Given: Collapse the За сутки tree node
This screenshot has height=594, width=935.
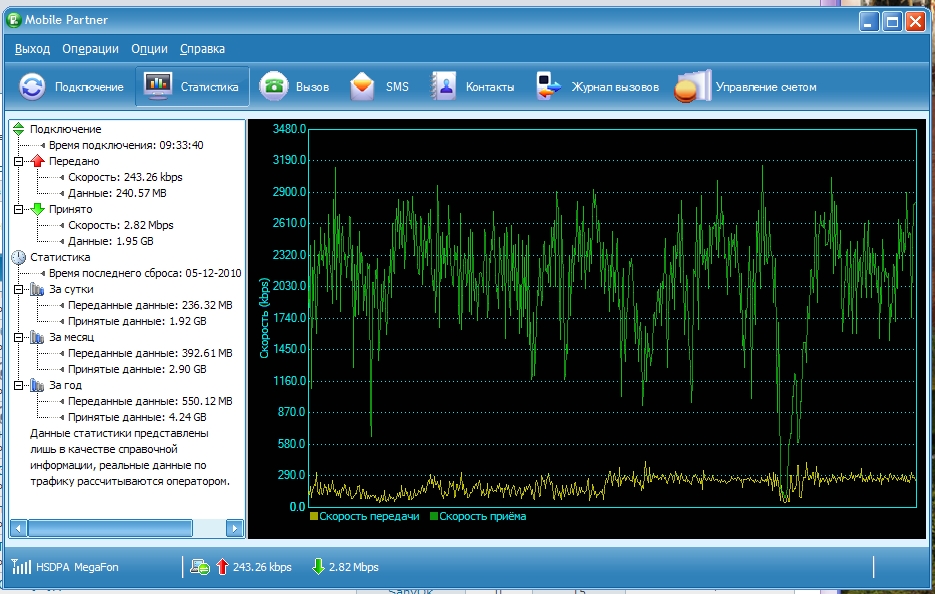Looking at the screenshot, I should [18, 289].
